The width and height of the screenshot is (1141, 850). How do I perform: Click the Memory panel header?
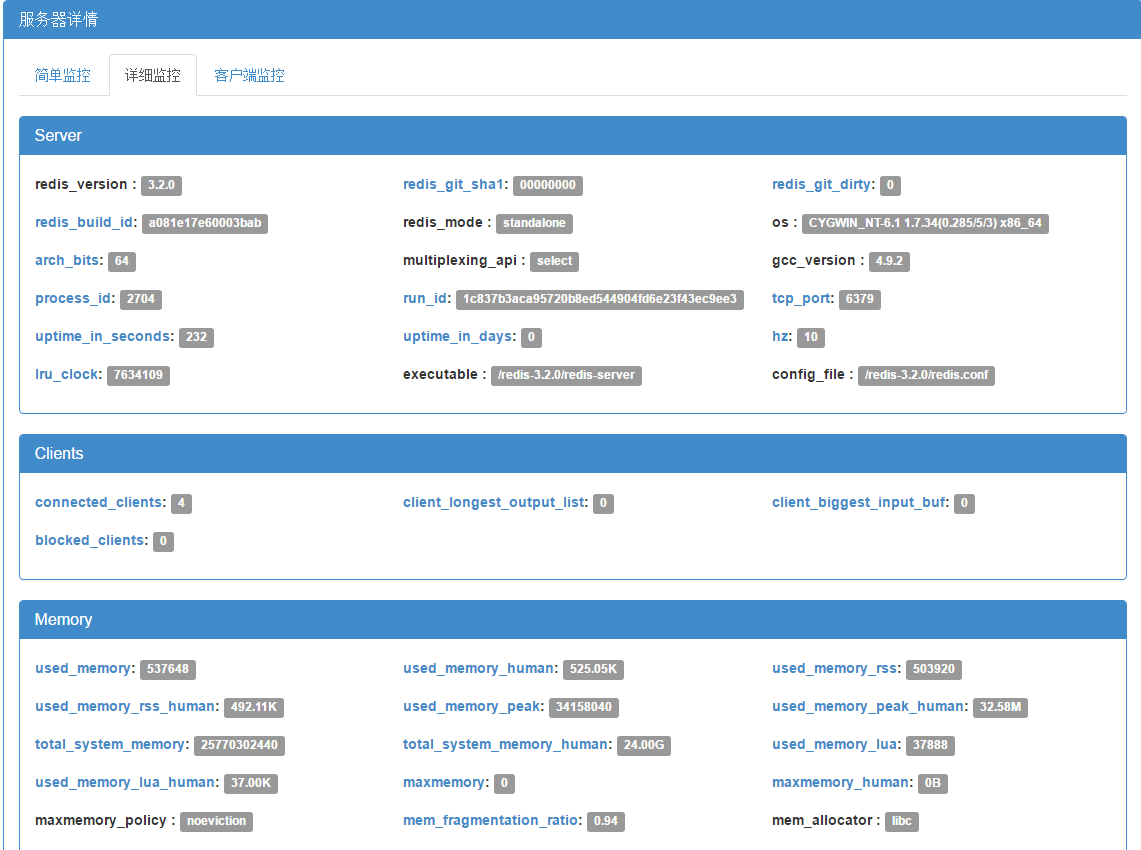[x=573, y=619]
